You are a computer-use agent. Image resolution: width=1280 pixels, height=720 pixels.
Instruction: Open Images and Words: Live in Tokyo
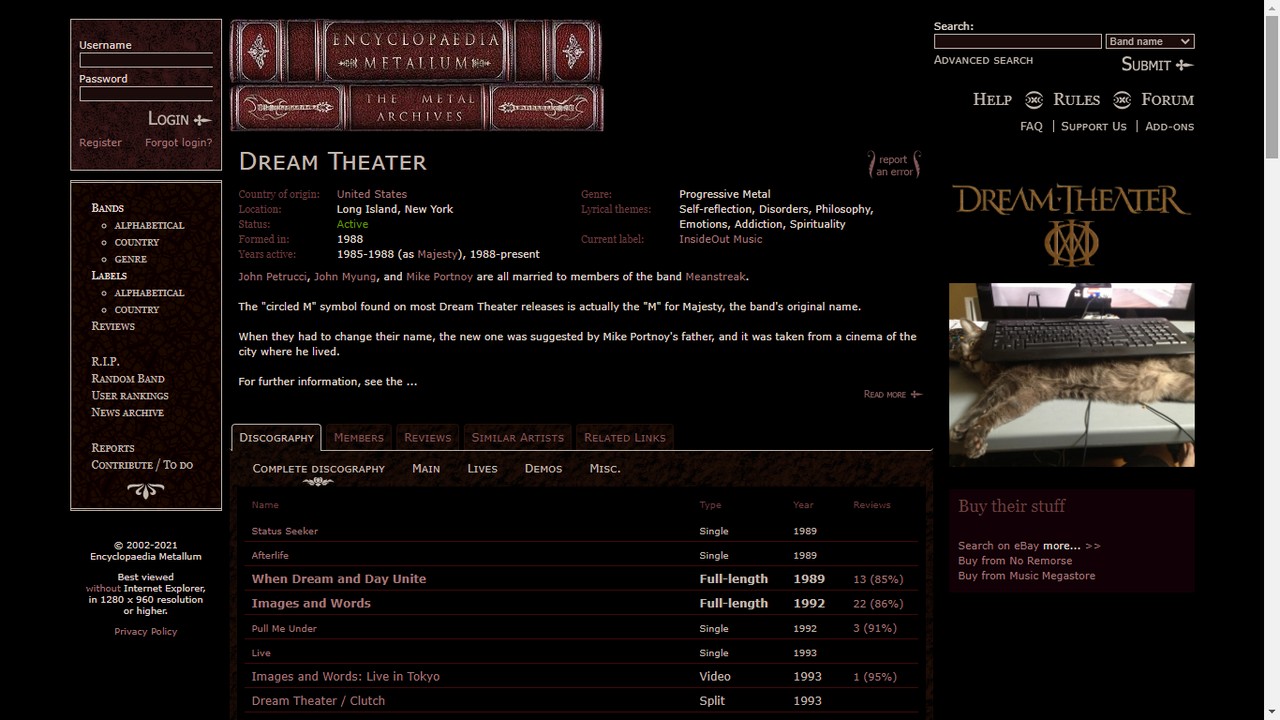coord(346,676)
